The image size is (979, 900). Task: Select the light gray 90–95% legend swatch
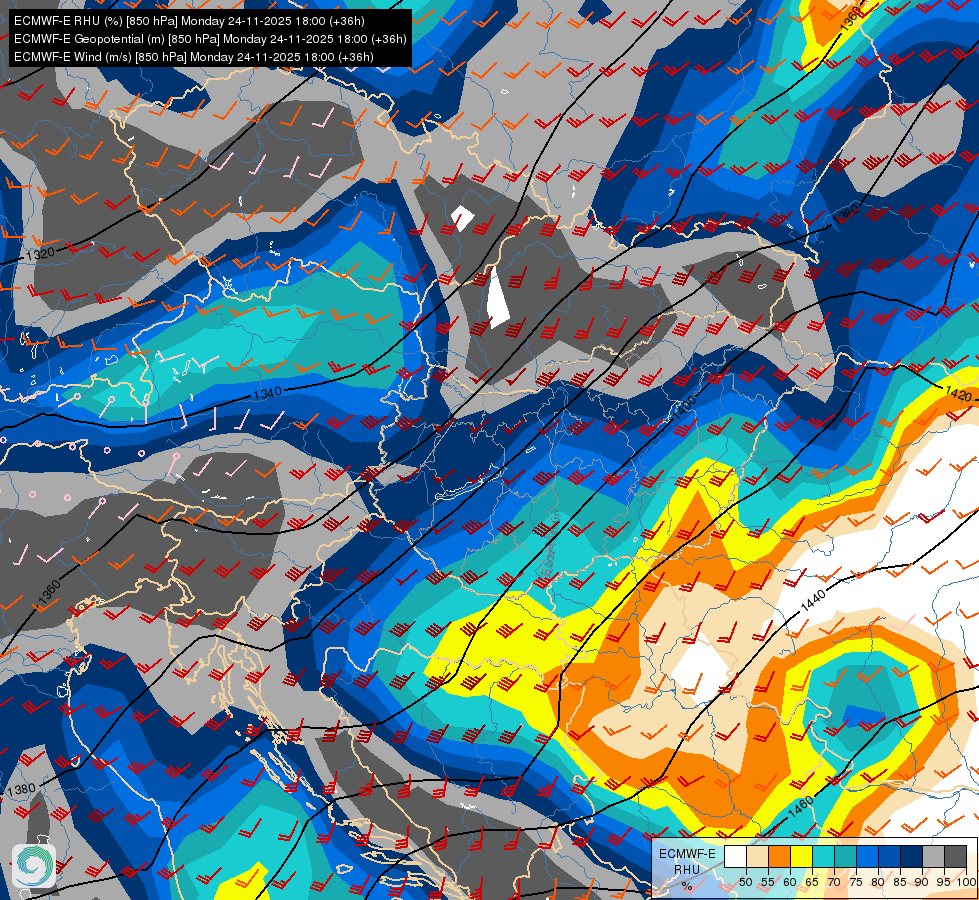933,857
